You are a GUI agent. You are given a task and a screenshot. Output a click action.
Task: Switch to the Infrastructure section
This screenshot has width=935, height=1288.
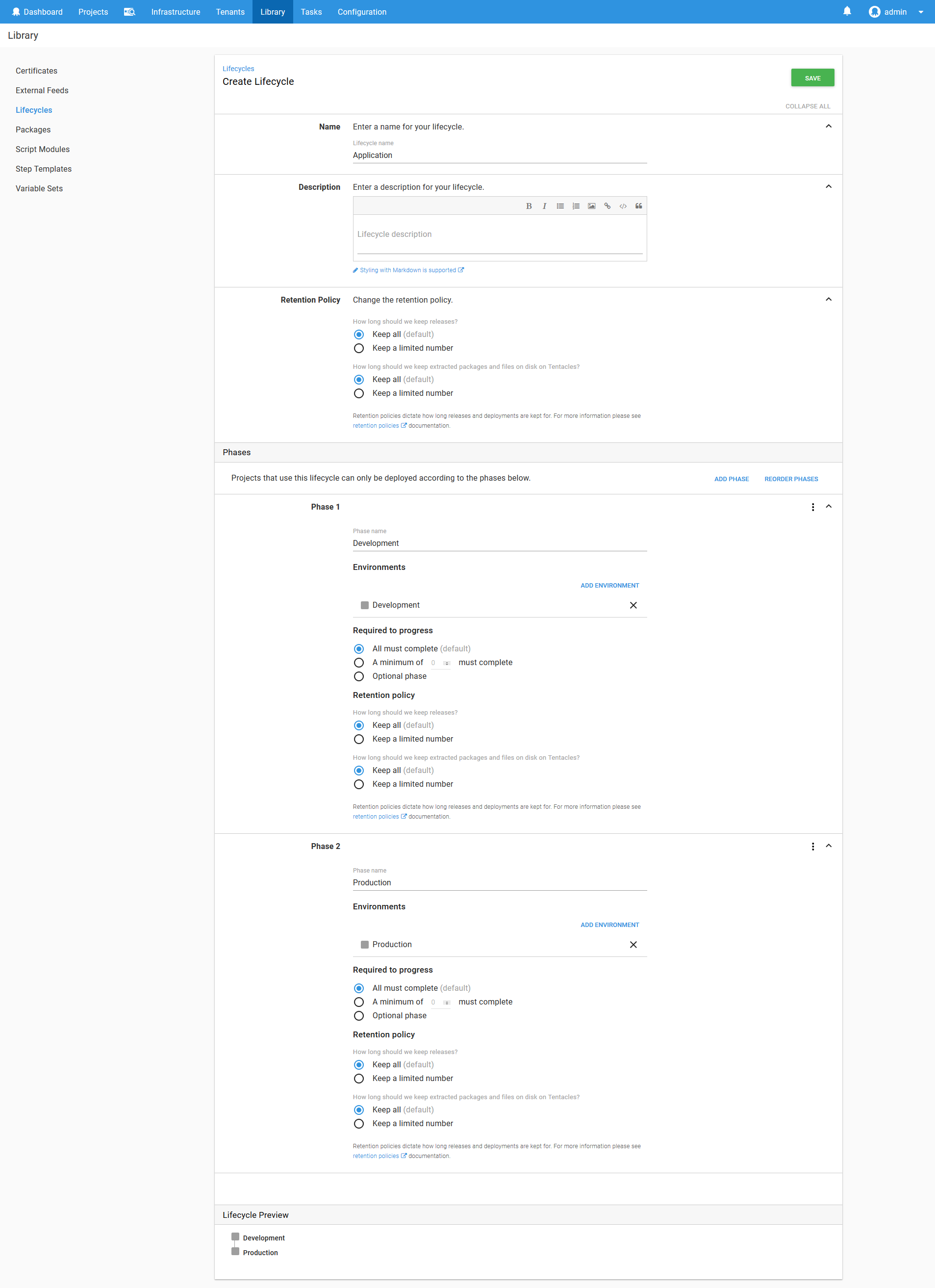pyautogui.click(x=175, y=11)
